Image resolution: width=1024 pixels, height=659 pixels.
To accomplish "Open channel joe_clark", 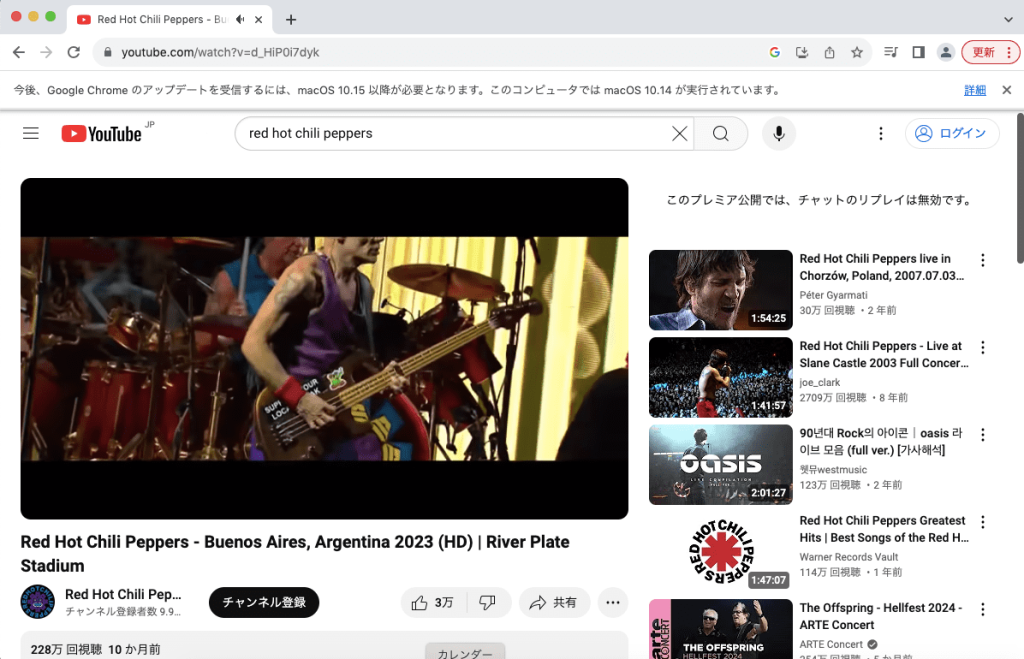I will (820, 382).
